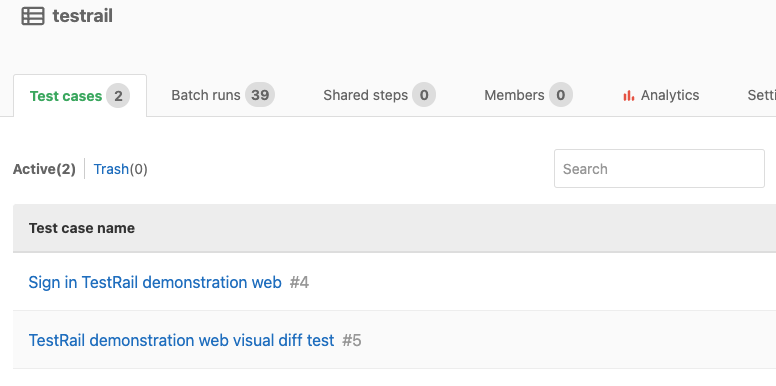
Task: Click the 2 count badge on Test cases
Action: pyautogui.click(x=118, y=96)
